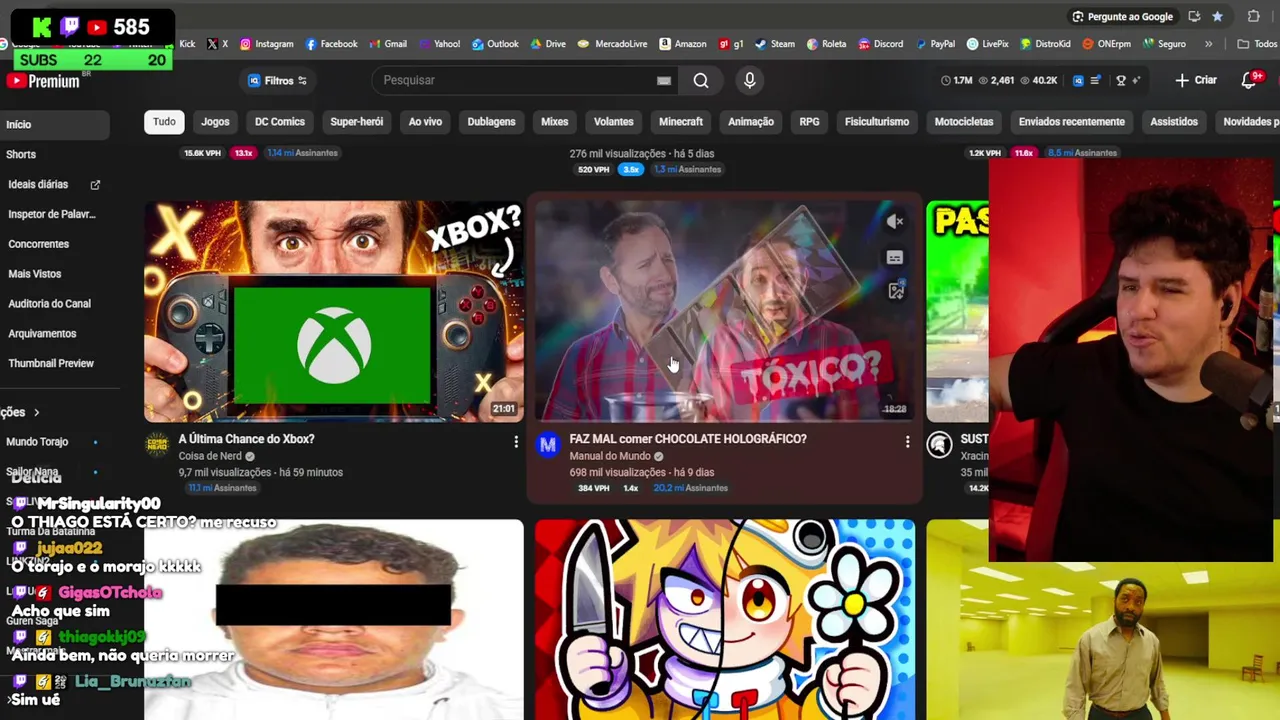The image size is (1280, 720).
Task: Select the Tudo filter chip
Action: pos(164,122)
